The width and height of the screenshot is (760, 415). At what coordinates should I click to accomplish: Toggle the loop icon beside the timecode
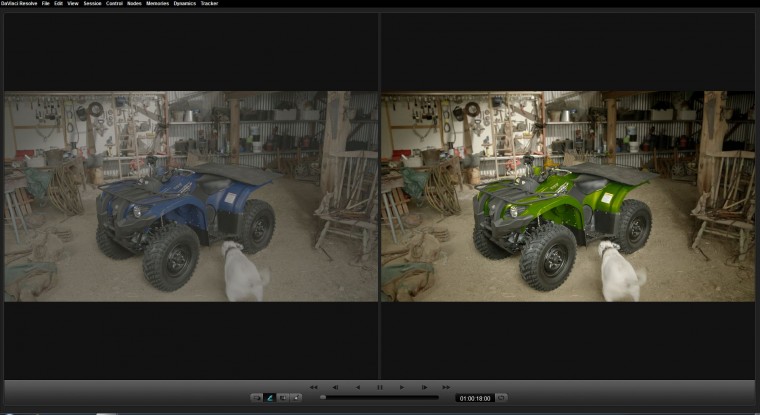pos(501,398)
